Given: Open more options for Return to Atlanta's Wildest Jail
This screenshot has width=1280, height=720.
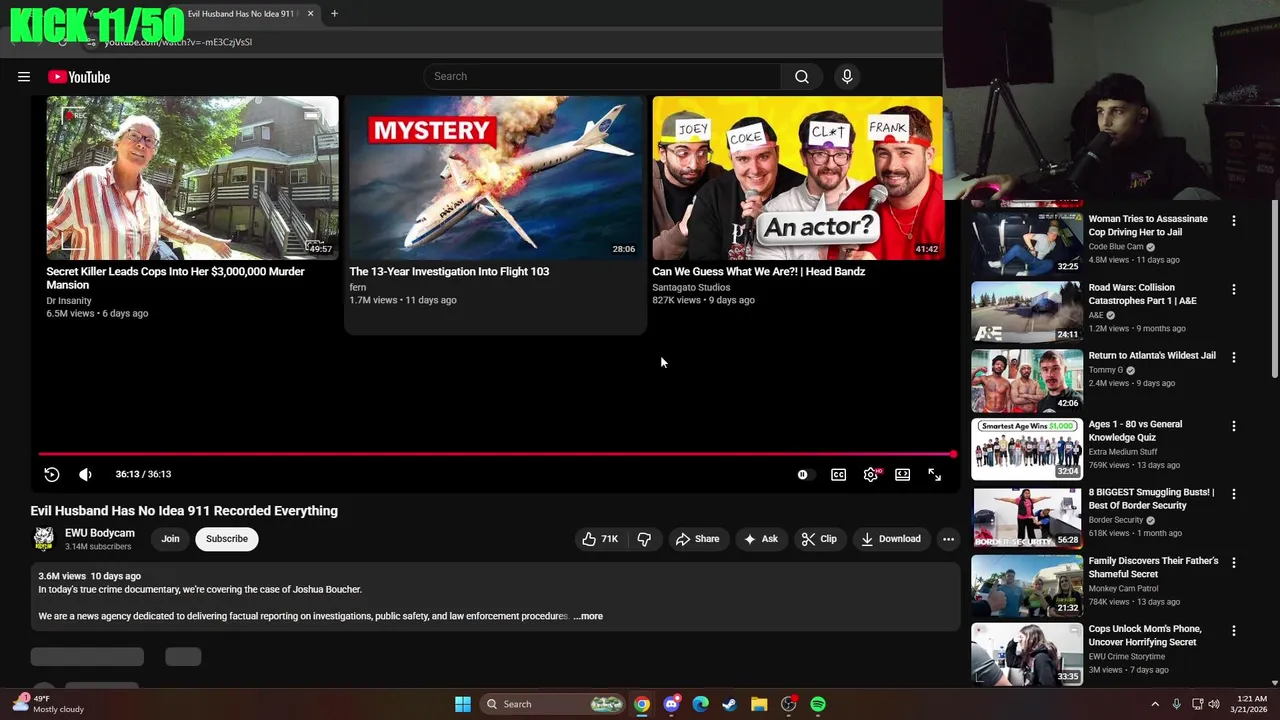Looking at the screenshot, I should pyautogui.click(x=1233, y=357).
